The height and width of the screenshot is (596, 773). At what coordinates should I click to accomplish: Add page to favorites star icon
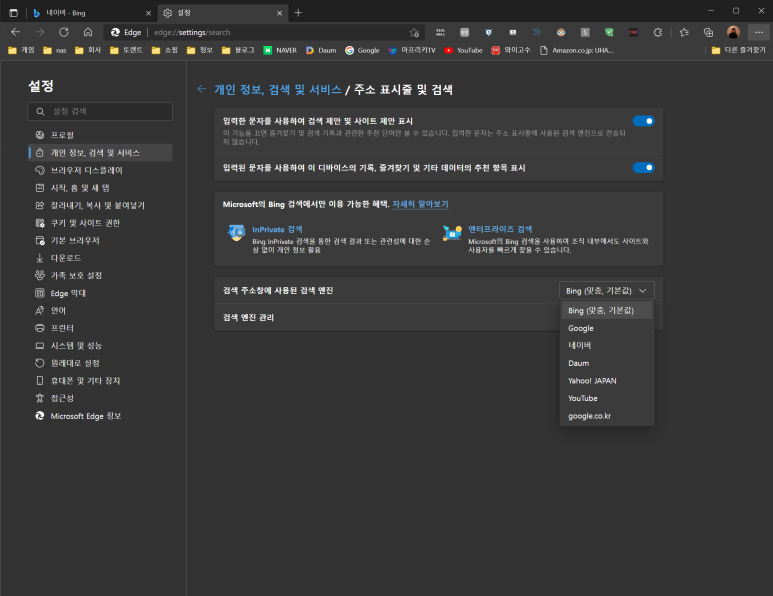click(x=414, y=33)
